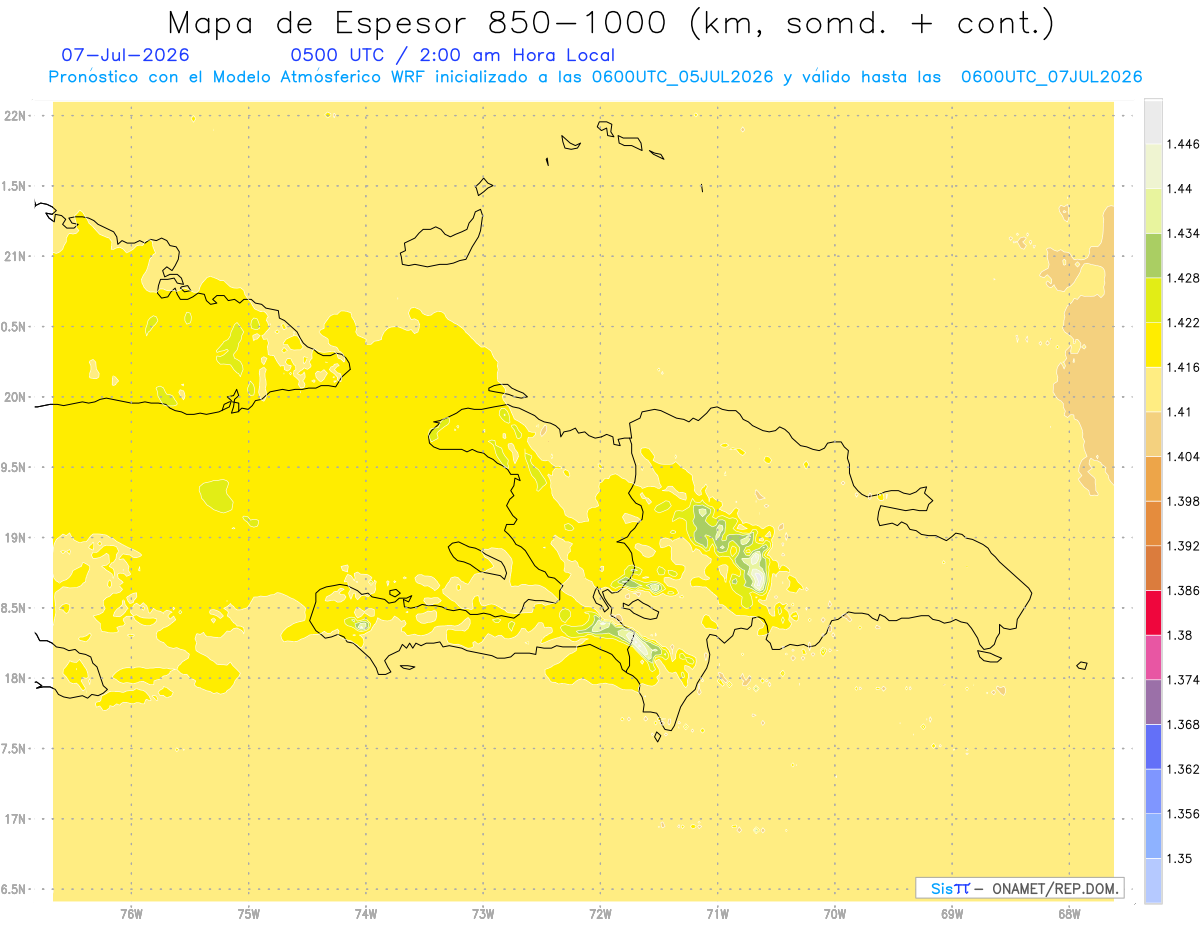Viewport: 1200px width, 927px height.
Task: Click the legend value '1.35'
Action: coord(1180,858)
